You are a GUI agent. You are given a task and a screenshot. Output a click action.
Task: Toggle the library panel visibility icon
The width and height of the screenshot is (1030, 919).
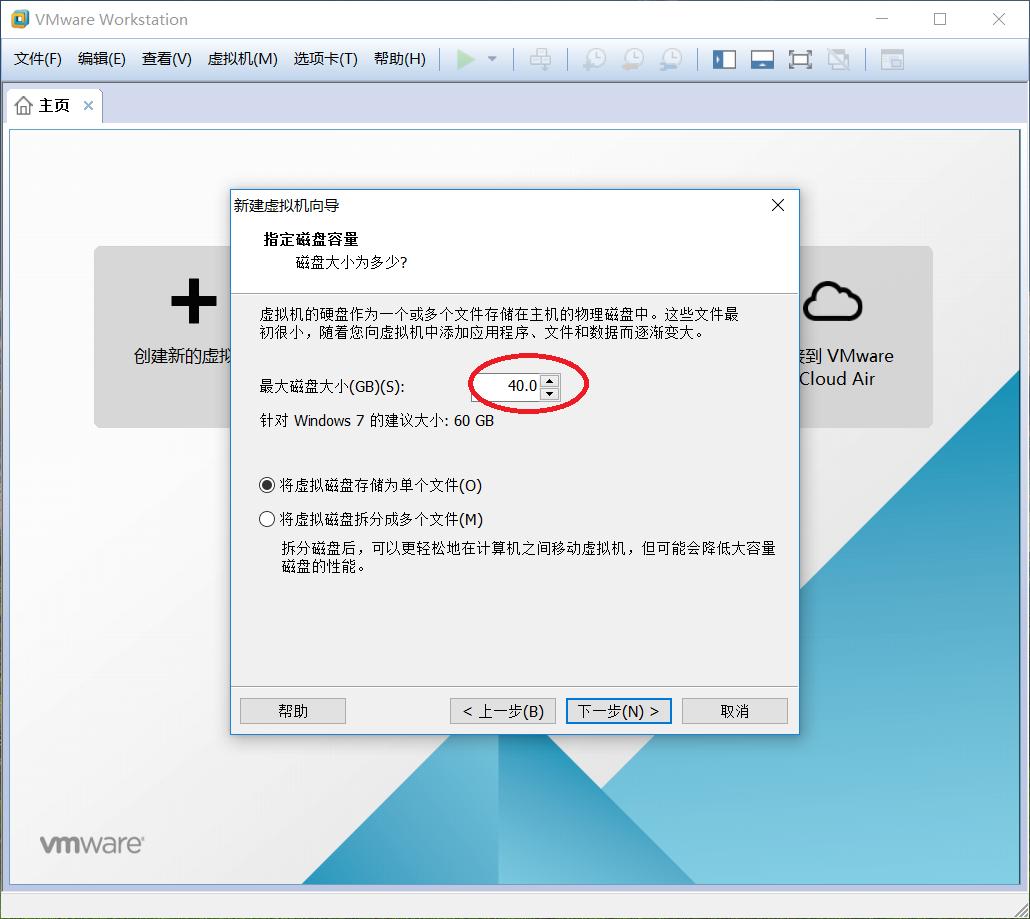pyautogui.click(x=723, y=59)
